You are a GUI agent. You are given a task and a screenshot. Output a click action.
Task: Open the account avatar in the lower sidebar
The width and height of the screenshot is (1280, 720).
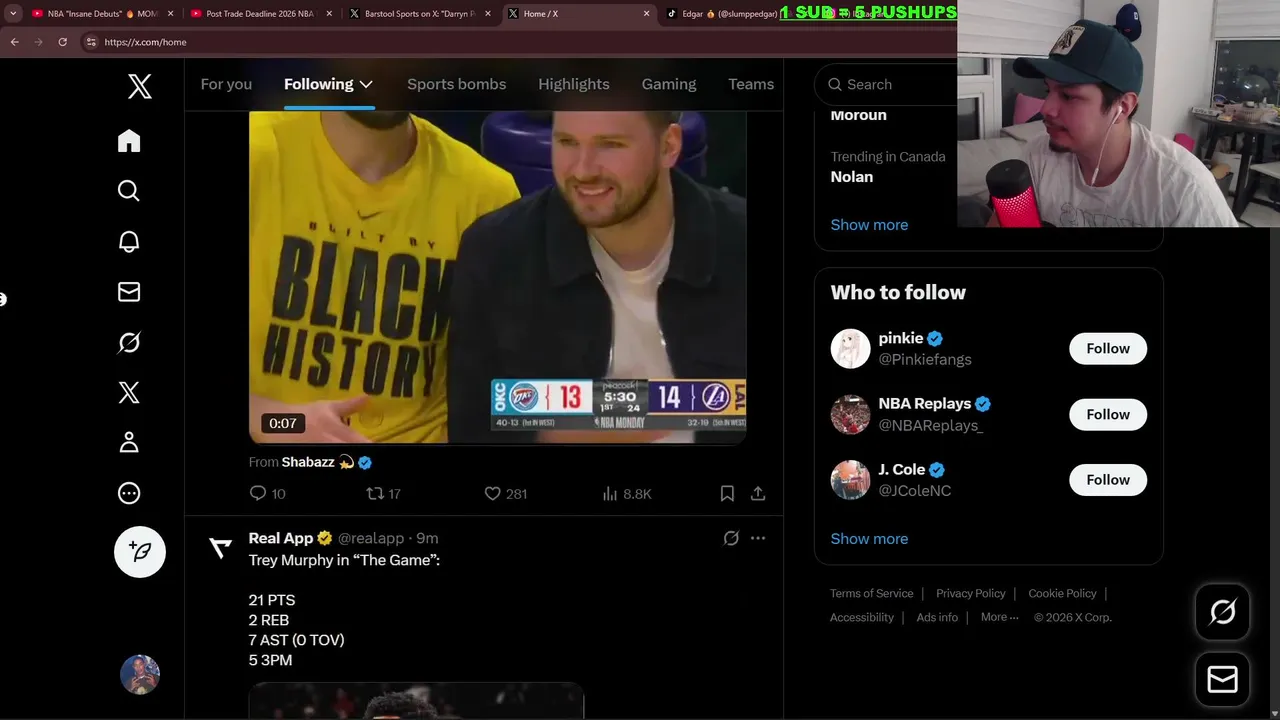[x=140, y=675]
